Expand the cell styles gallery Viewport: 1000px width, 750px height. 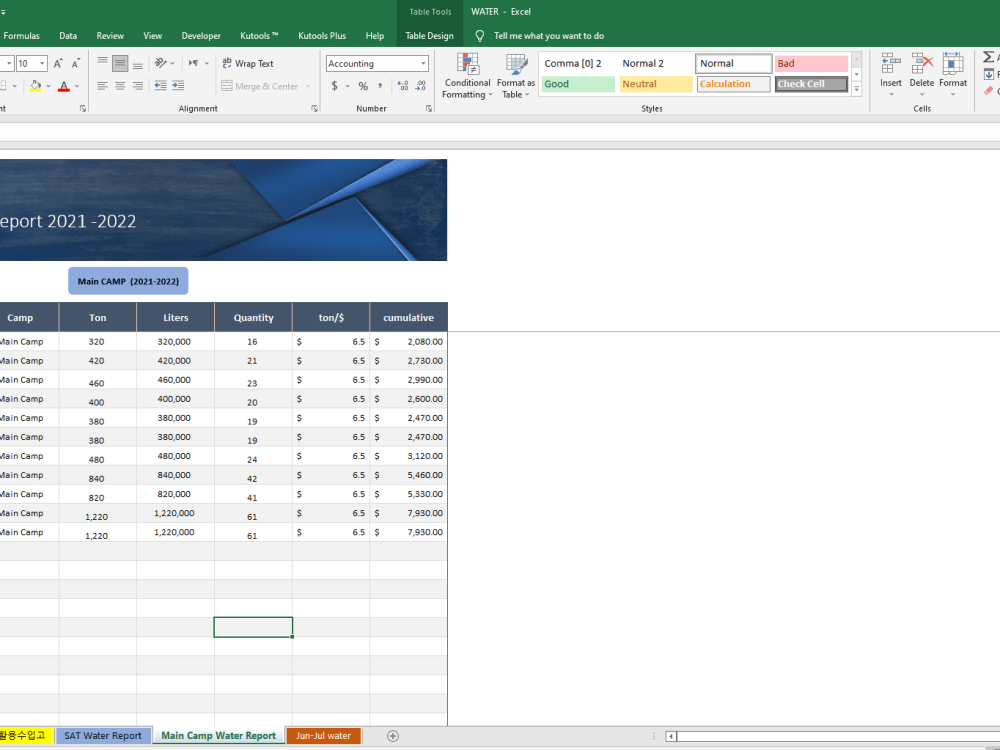click(857, 89)
